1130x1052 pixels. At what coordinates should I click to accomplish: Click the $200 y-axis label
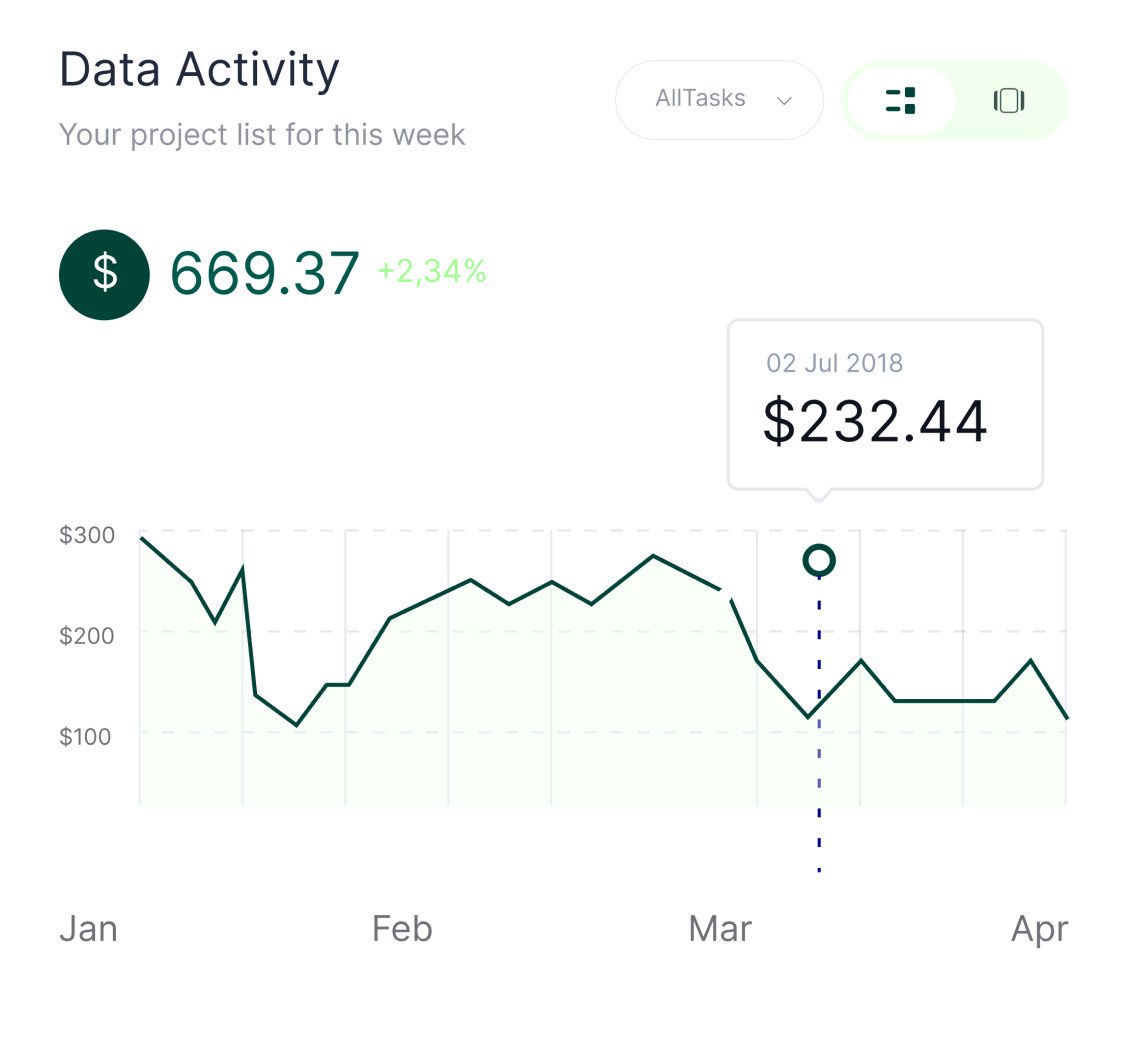click(87, 635)
